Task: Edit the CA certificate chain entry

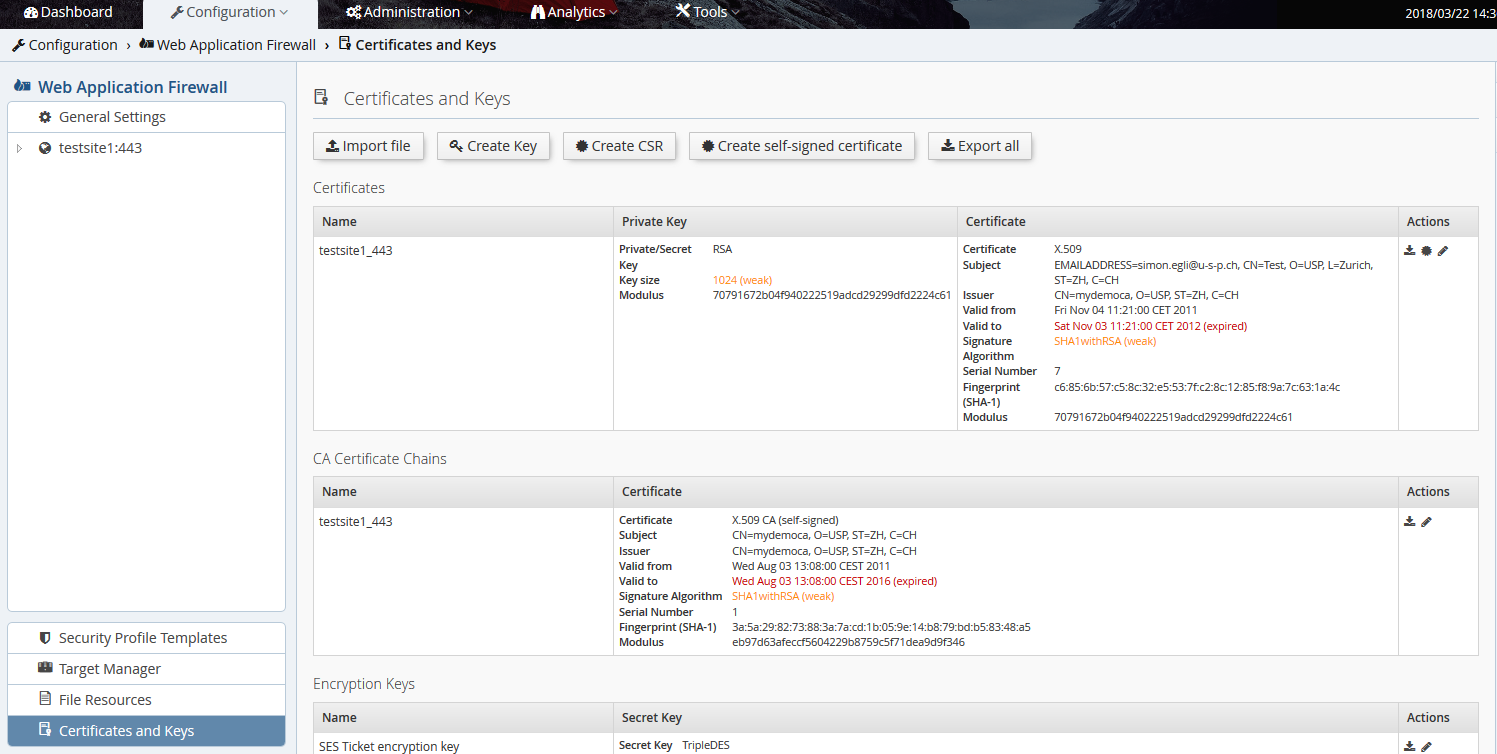Action: (x=1427, y=521)
